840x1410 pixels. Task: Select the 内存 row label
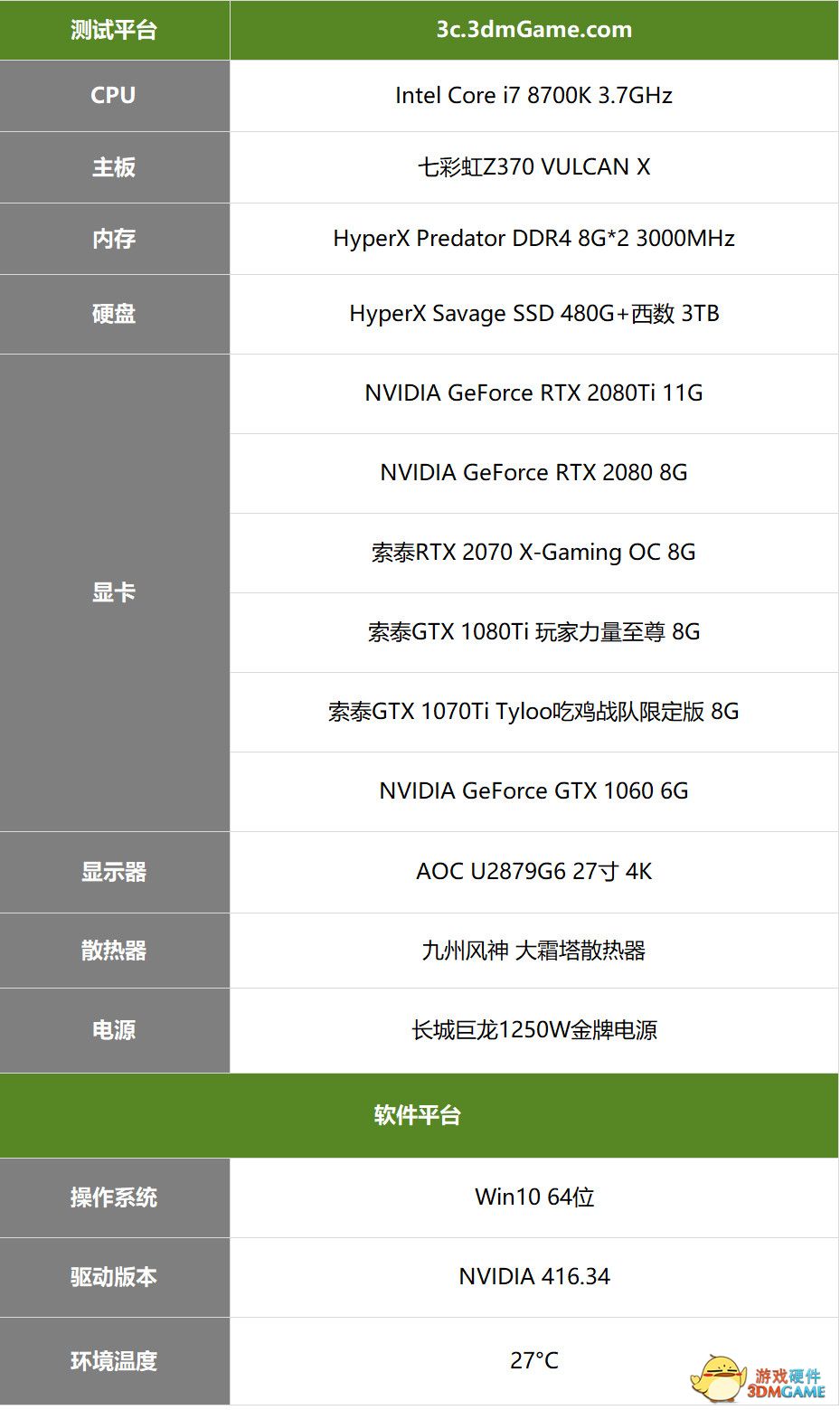(x=115, y=239)
